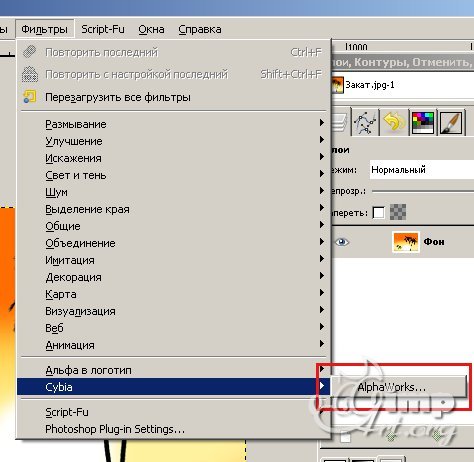
Task: Open the Окна menu
Action: [151, 29]
